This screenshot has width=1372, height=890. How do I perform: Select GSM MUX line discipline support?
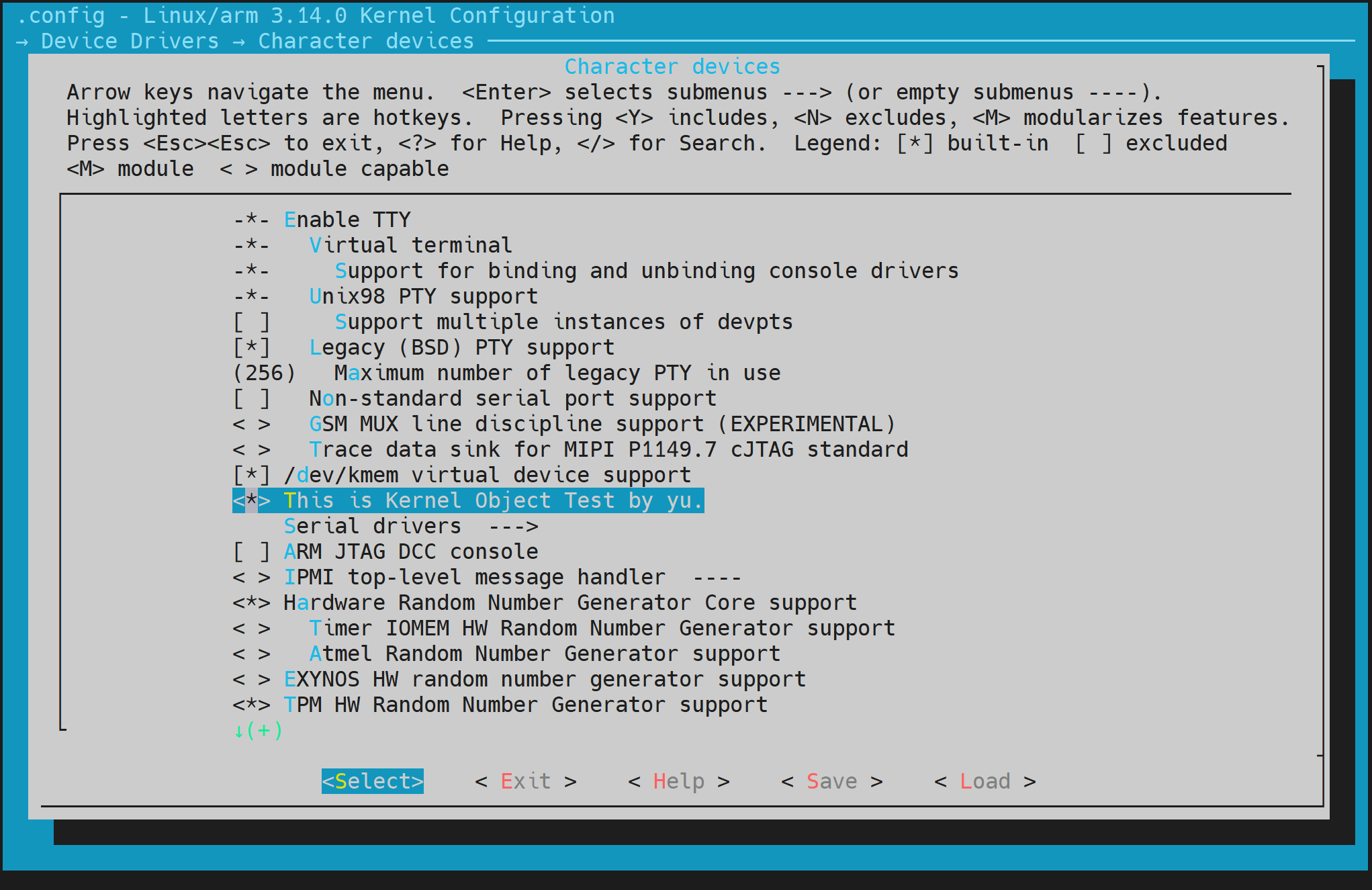pos(601,424)
